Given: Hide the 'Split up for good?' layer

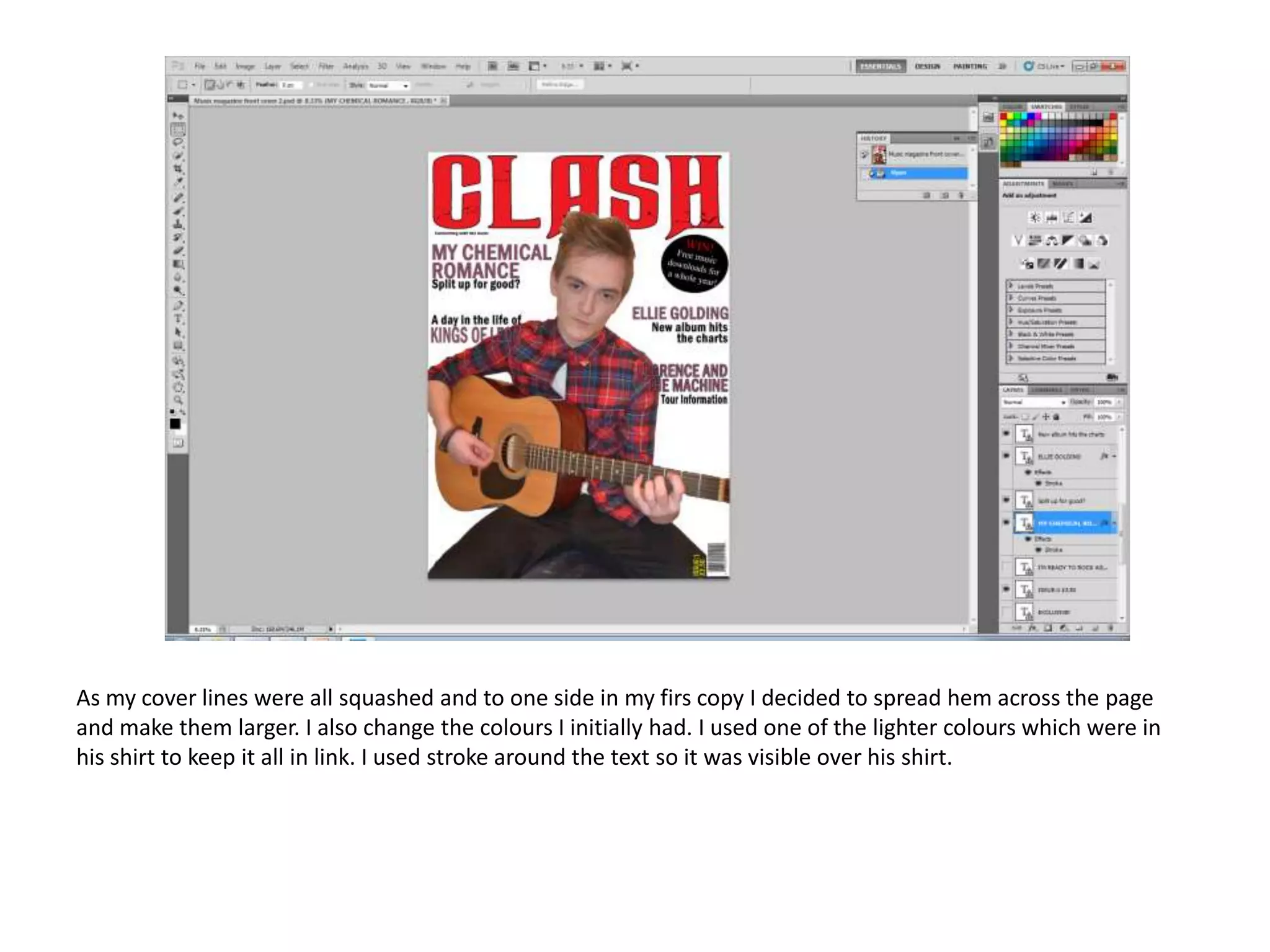Looking at the screenshot, I should pyautogui.click(x=1006, y=500).
